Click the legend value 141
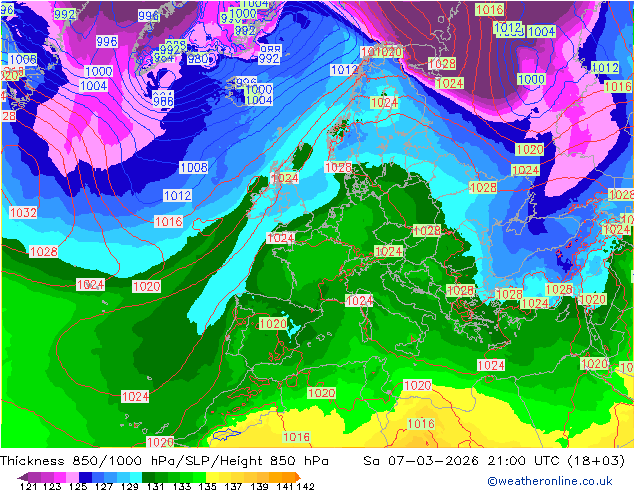Image resolution: width=634 pixels, height=490 pixels. (x=285, y=486)
